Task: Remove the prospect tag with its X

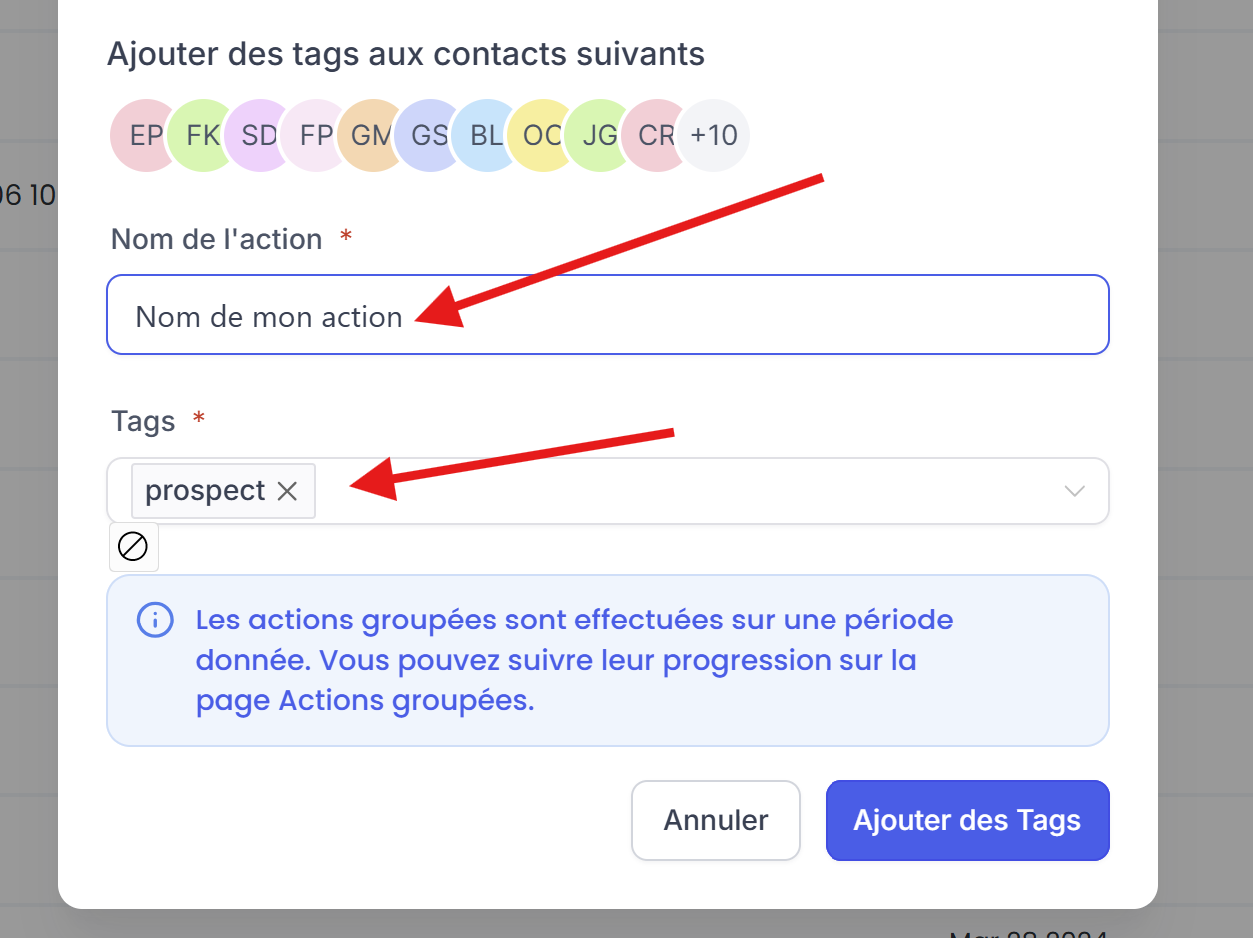Action: point(287,491)
